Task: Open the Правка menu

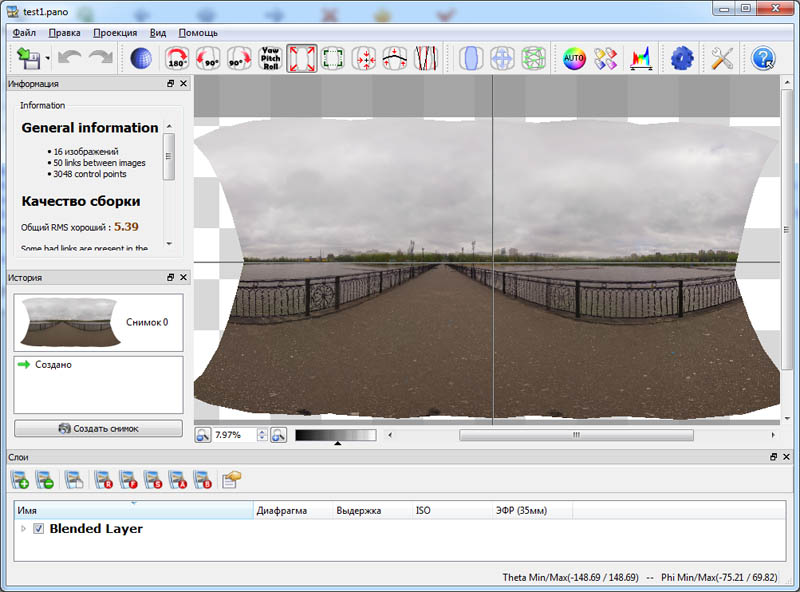Action: click(64, 33)
